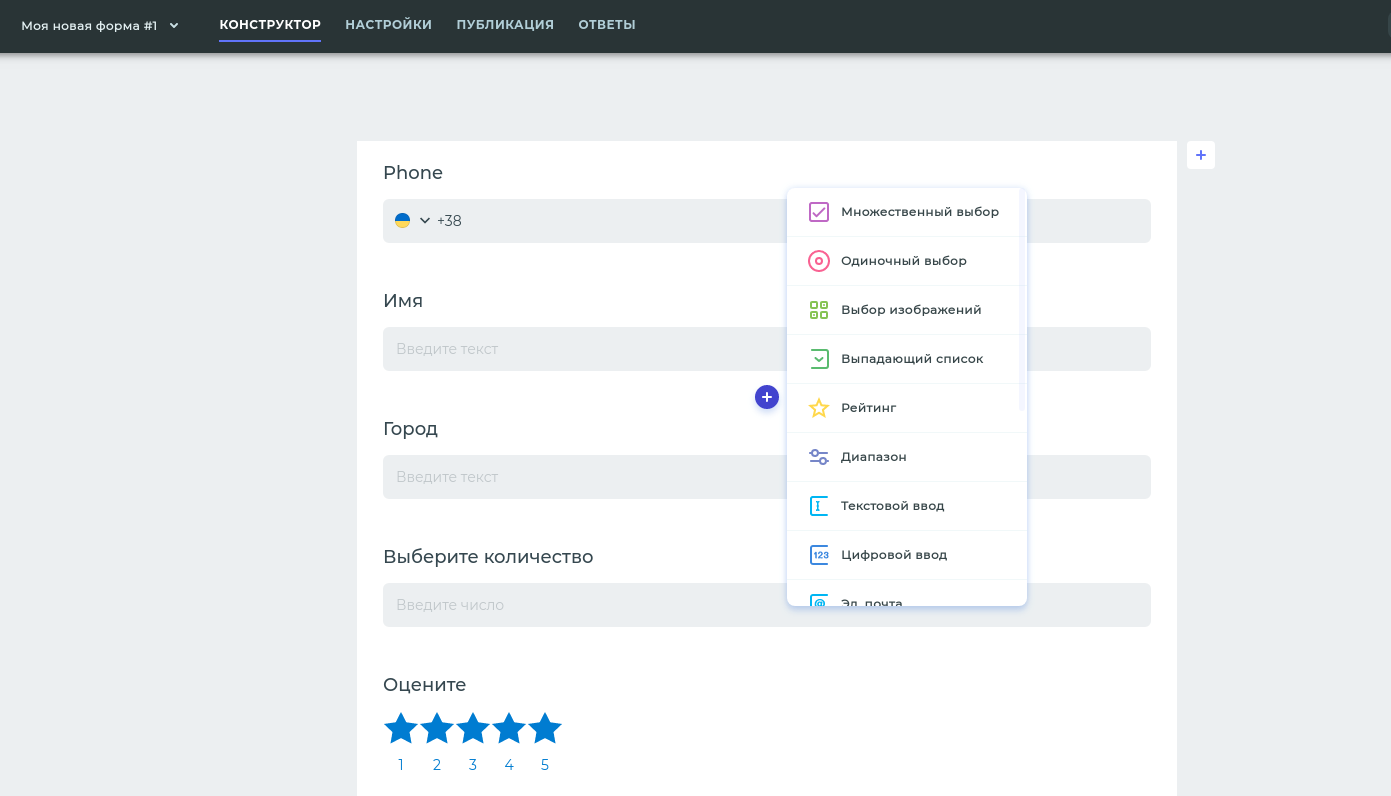Focus the Выберите количество number field
The height and width of the screenshot is (796, 1391).
580,605
